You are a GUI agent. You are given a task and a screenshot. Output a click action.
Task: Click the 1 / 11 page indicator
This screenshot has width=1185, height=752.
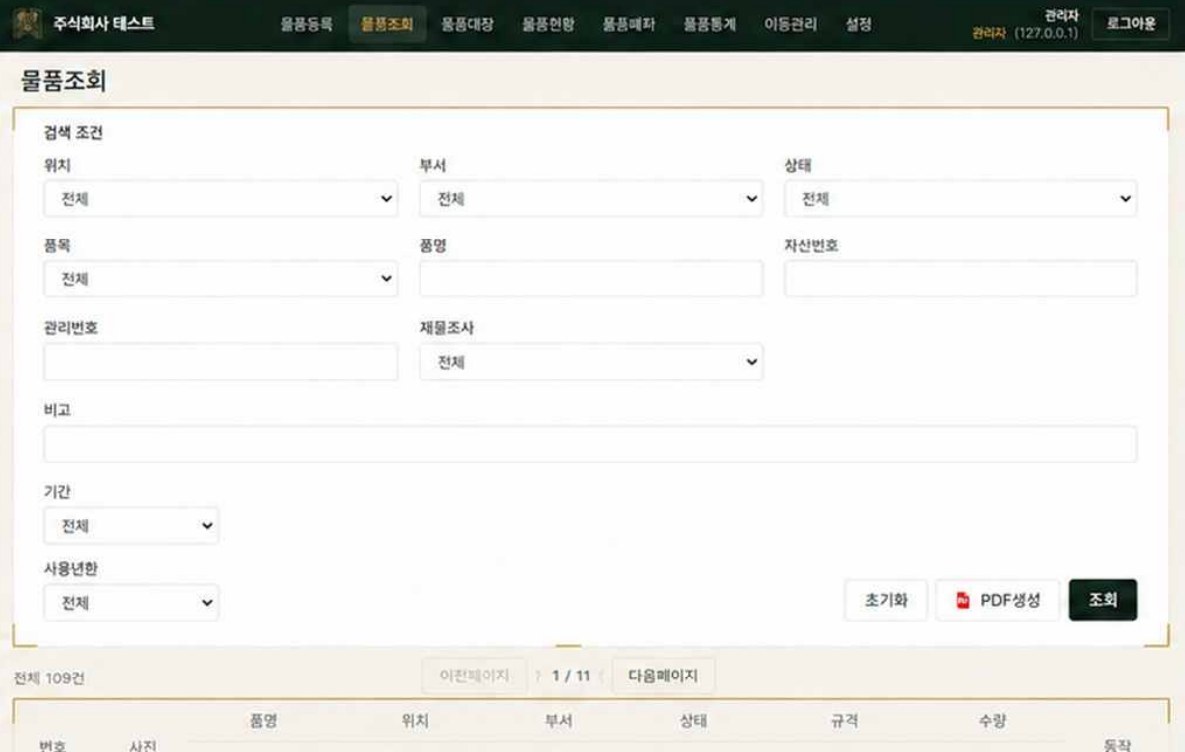point(571,676)
